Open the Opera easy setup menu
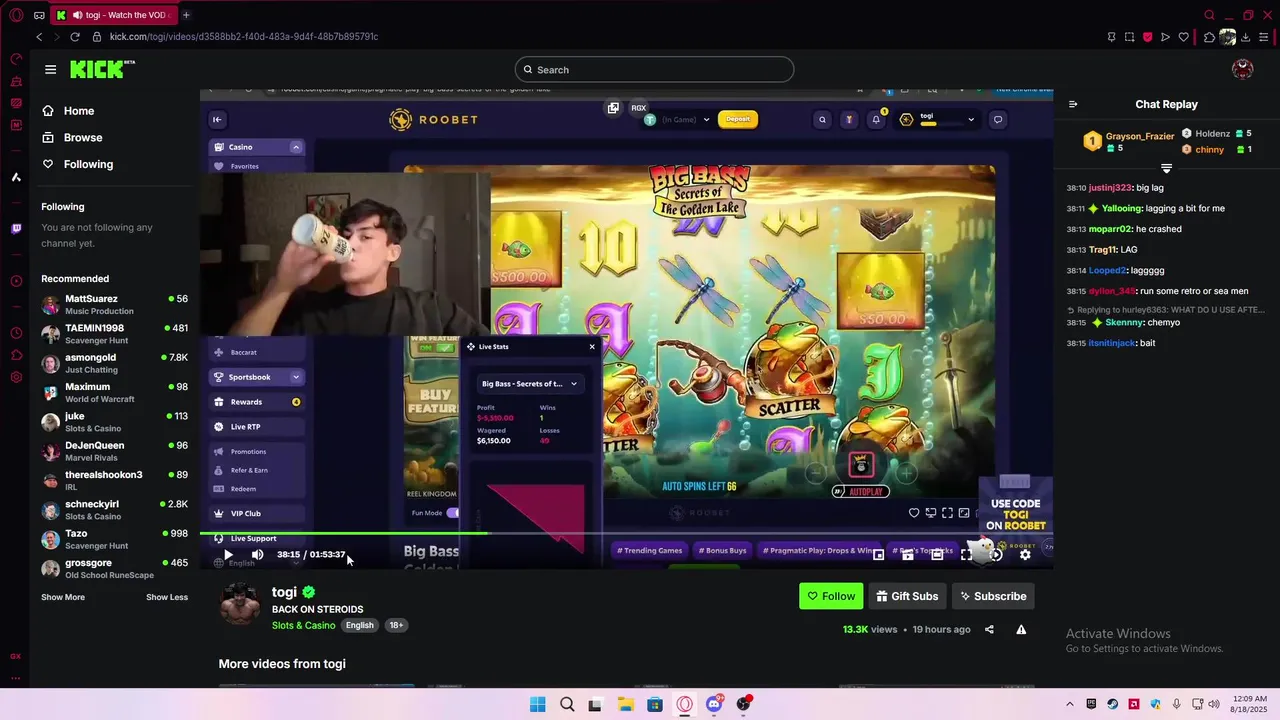This screenshot has width=1280, height=720. (x=1266, y=37)
